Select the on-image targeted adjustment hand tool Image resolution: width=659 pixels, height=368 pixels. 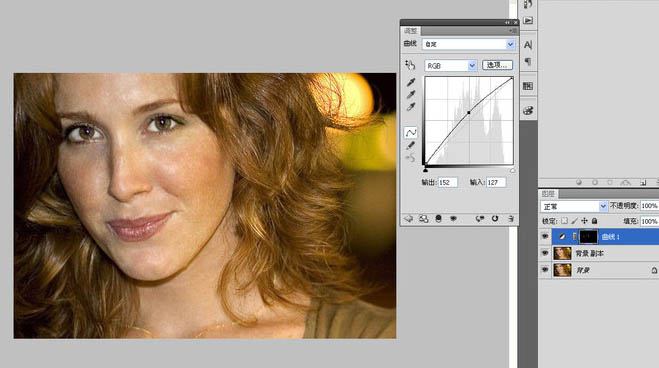pos(410,64)
